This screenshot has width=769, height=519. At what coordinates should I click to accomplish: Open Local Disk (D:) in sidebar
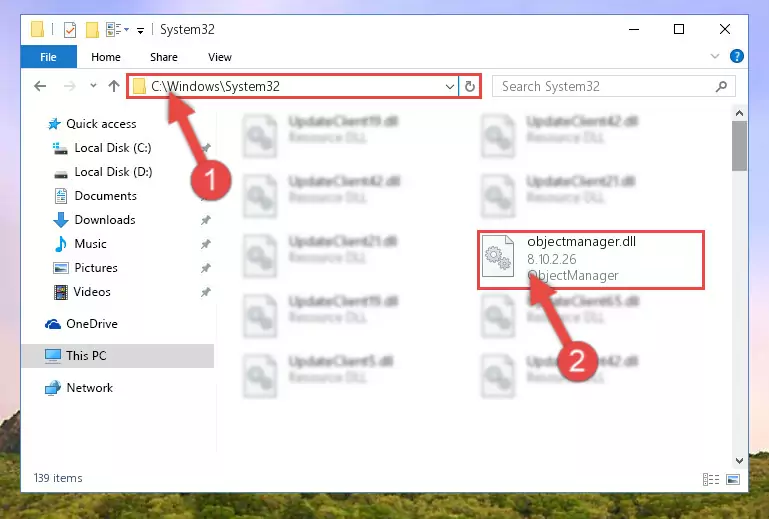point(113,172)
